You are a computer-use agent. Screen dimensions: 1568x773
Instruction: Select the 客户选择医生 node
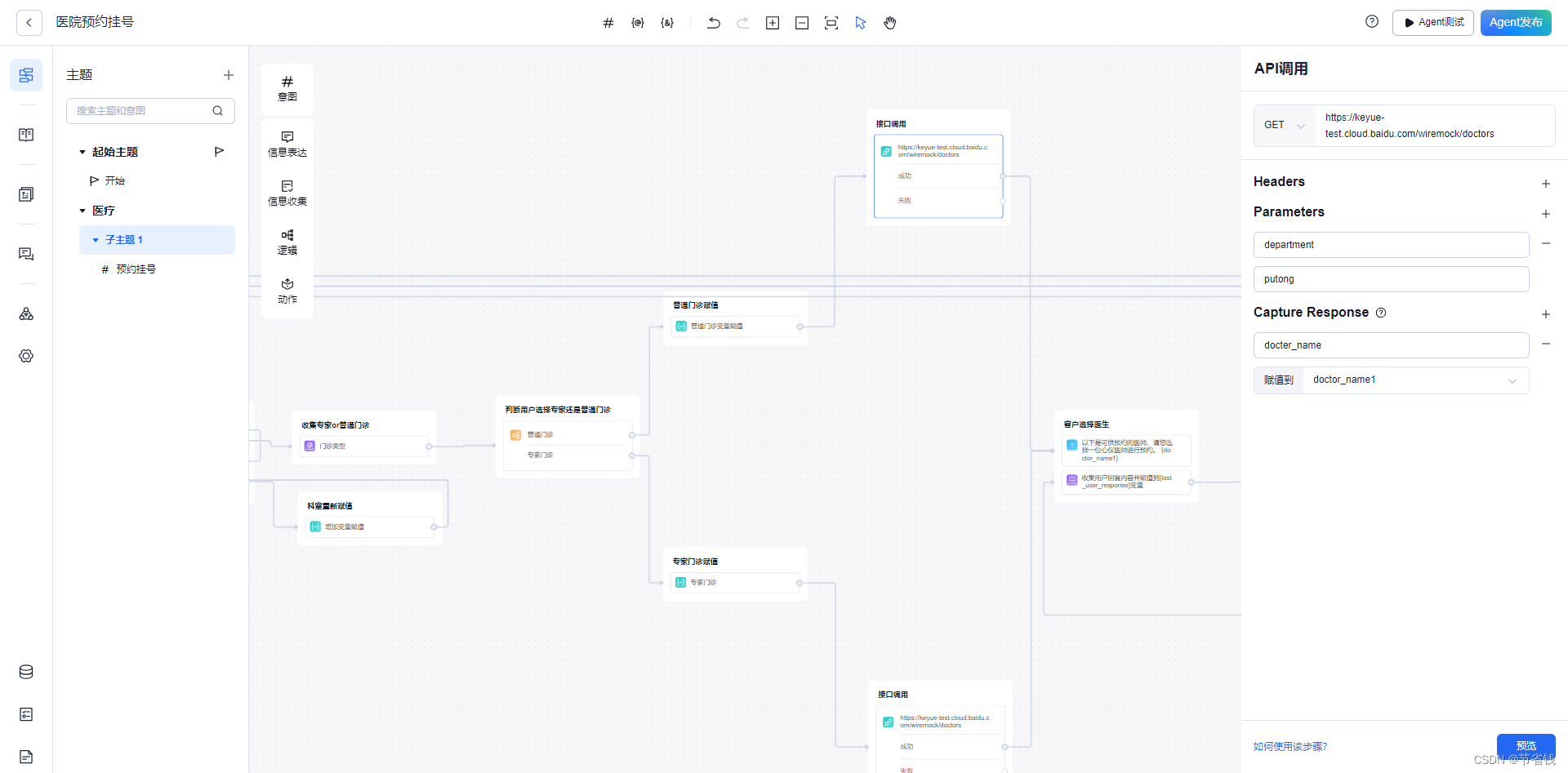1127,456
